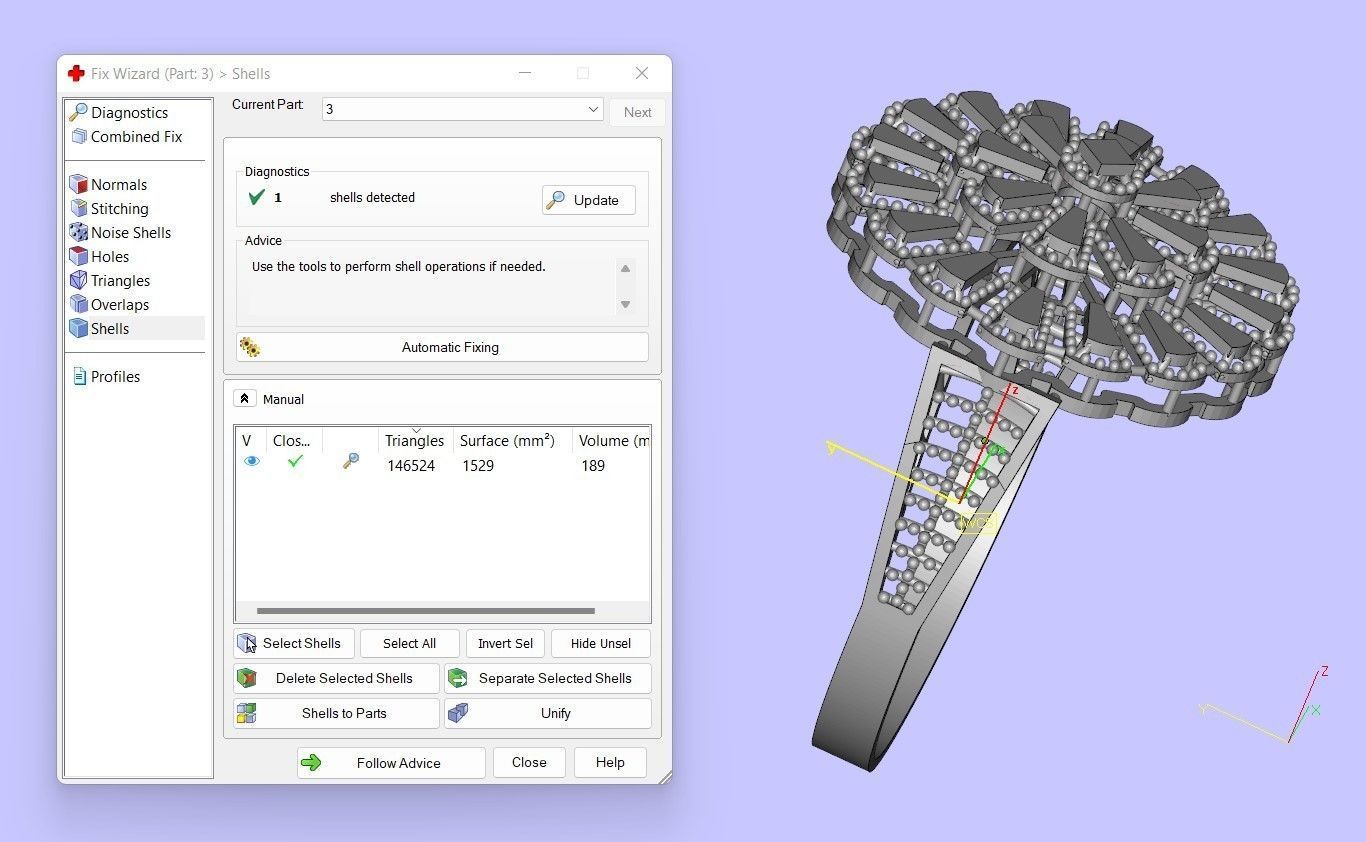Update the shell diagnostics
The image size is (1366, 842).
(589, 200)
